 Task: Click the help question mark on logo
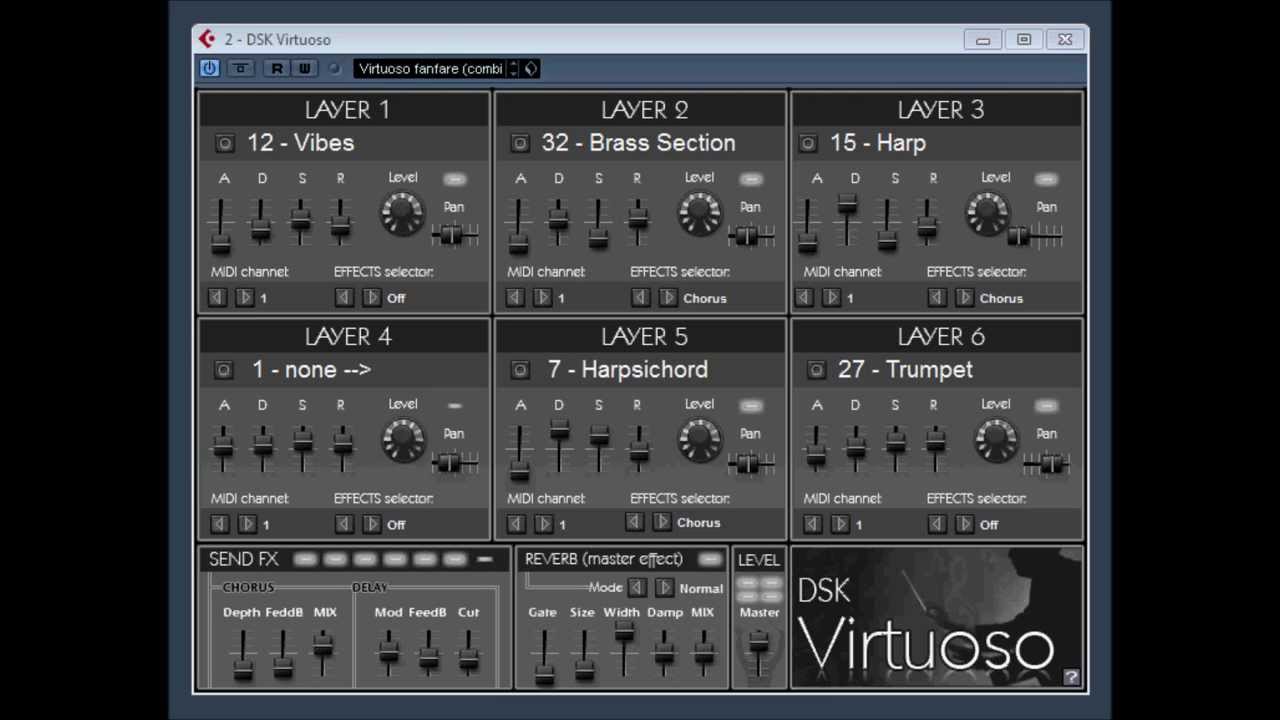click(1071, 677)
